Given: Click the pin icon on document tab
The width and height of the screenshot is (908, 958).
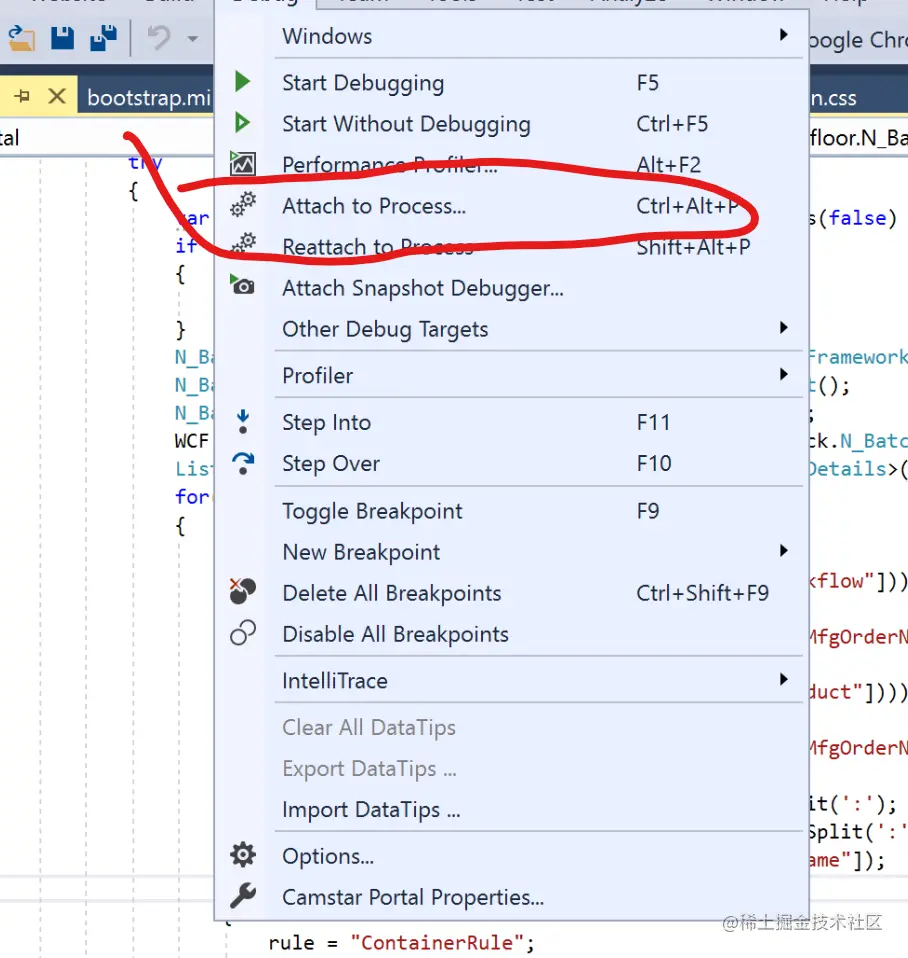Looking at the screenshot, I should 22,96.
